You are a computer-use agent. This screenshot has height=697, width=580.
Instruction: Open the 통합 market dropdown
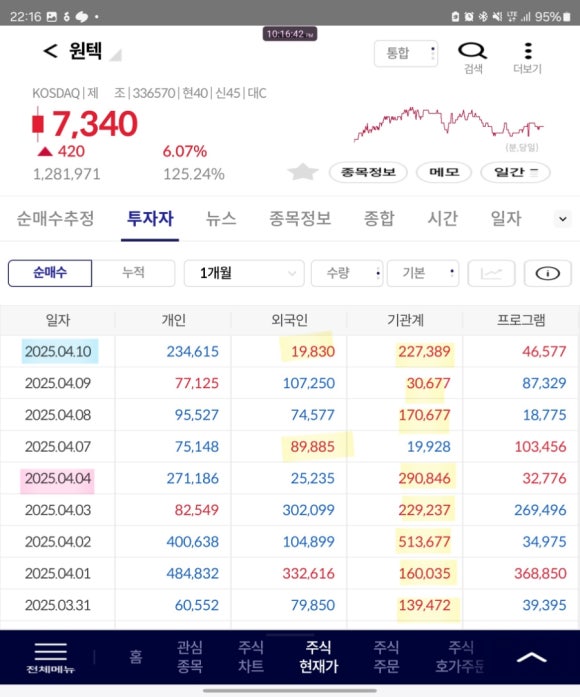pyautogui.click(x=406, y=53)
